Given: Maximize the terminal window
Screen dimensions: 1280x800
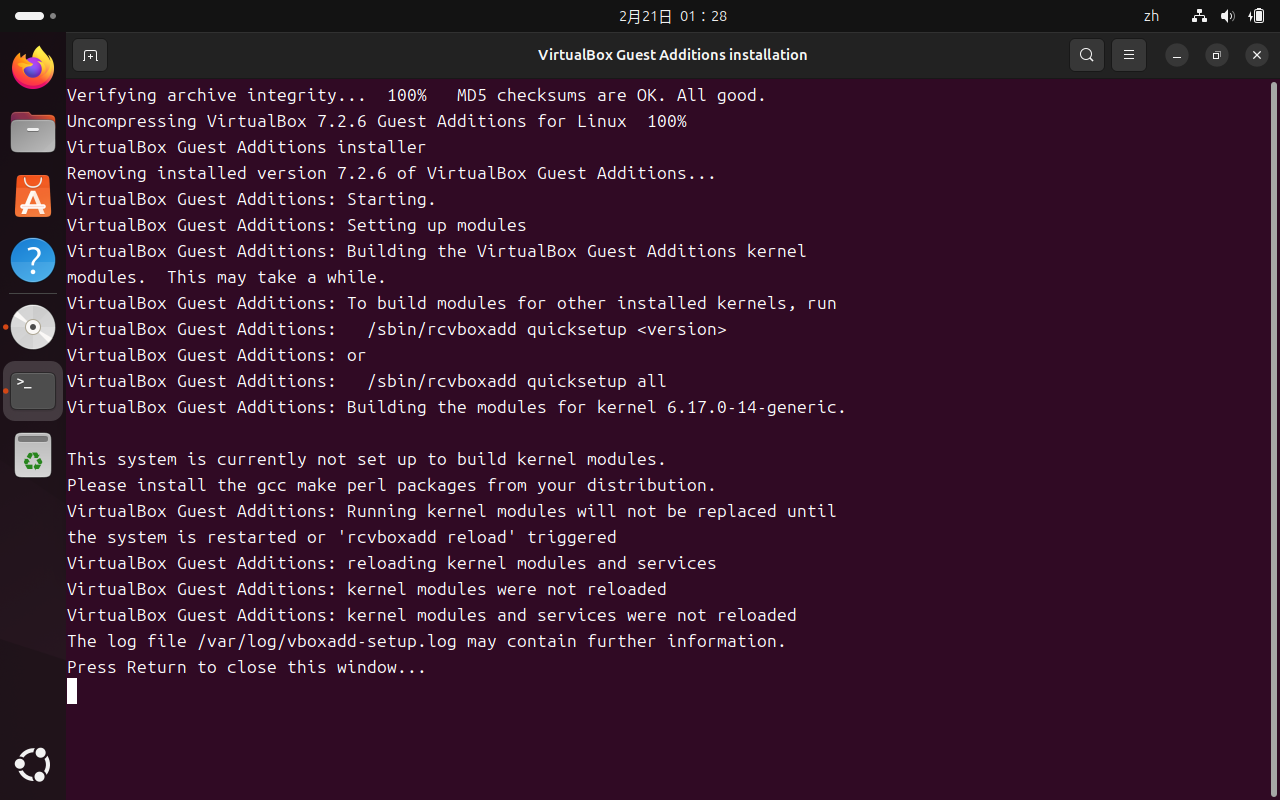Looking at the screenshot, I should tap(1217, 55).
